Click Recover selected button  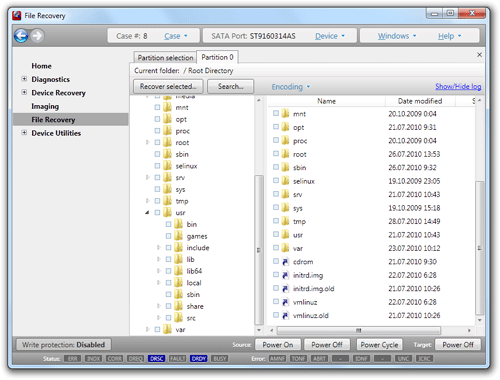point(168,87)
